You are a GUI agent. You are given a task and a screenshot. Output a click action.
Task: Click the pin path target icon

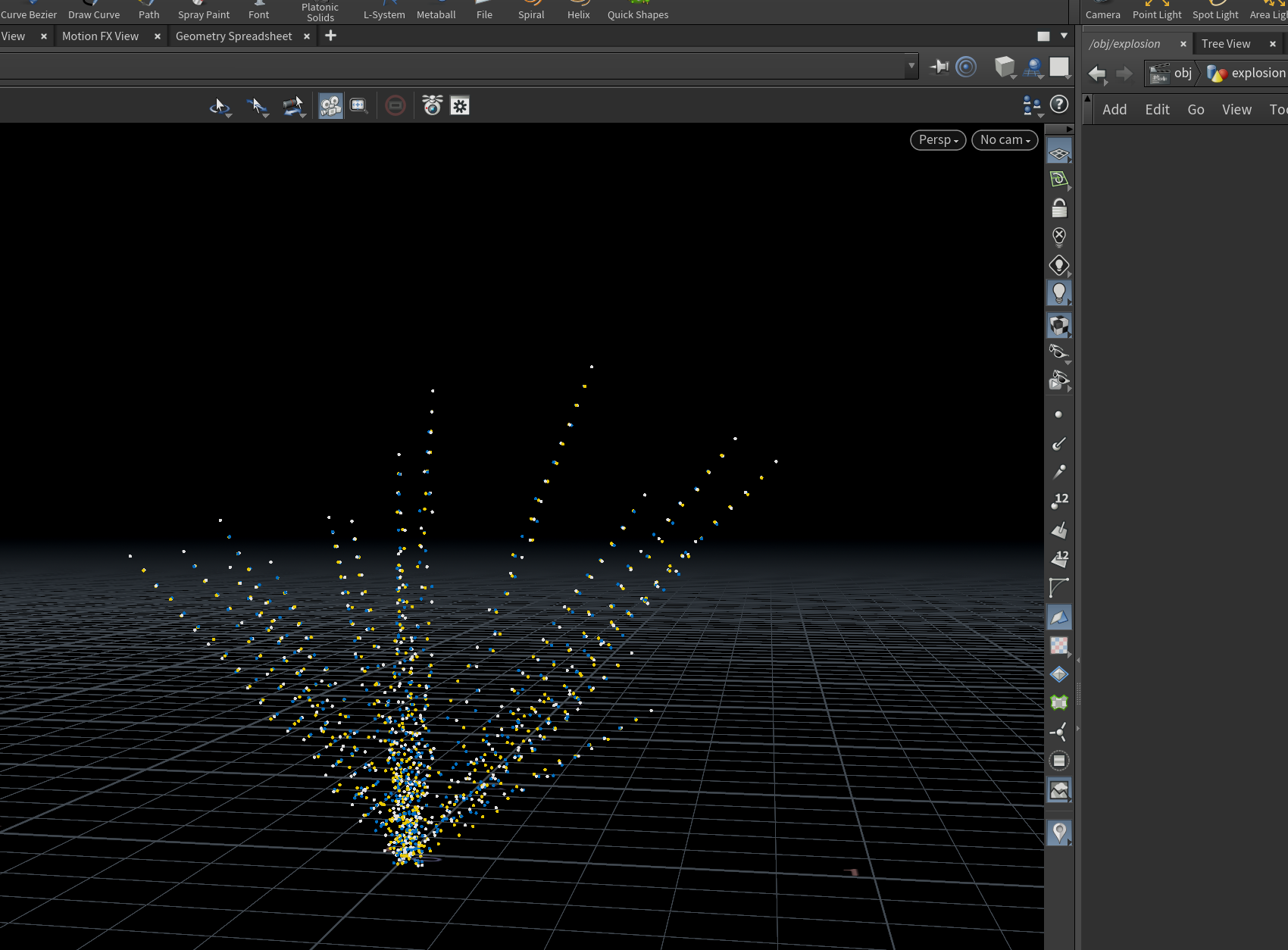939,67
